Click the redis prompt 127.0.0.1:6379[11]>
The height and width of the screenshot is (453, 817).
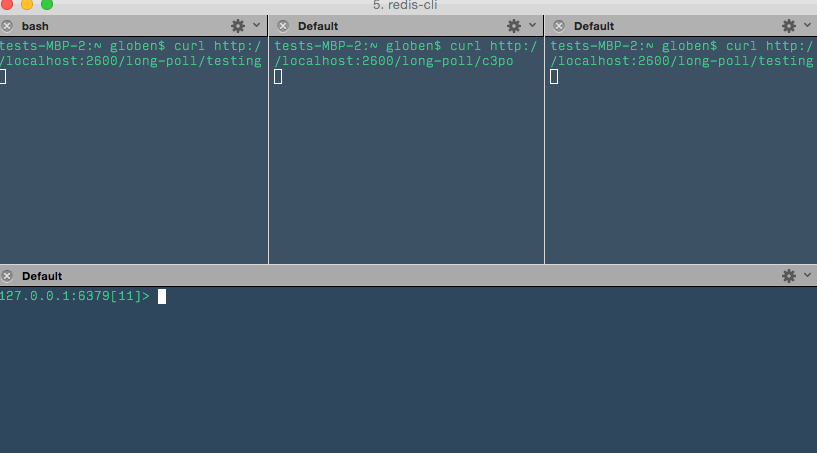click(75, 296)
